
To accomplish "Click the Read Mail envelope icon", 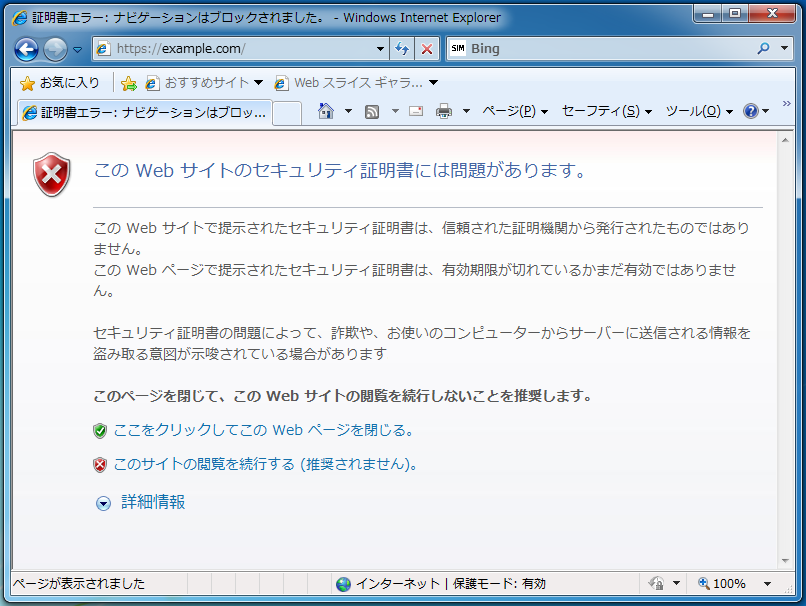I will coord(416,111).
